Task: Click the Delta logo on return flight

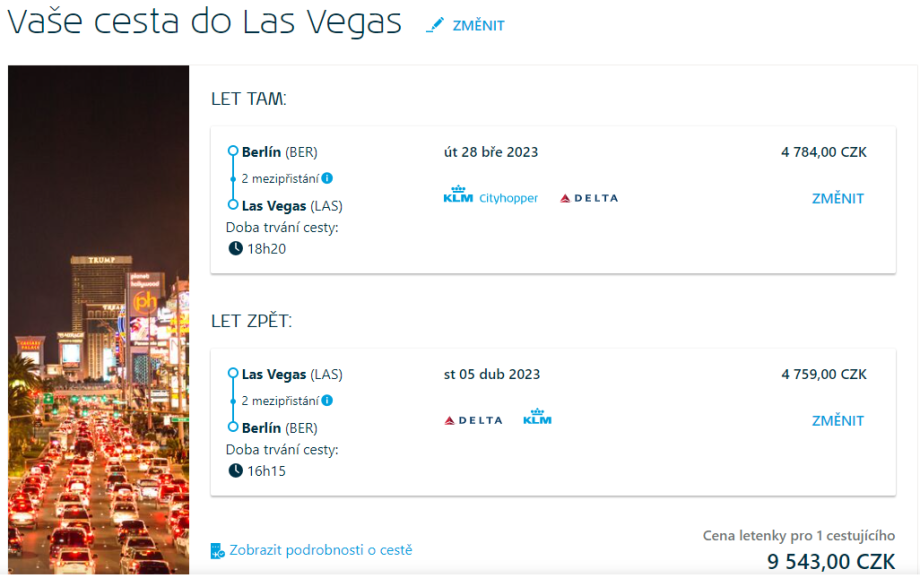Action: coord(473,420)
